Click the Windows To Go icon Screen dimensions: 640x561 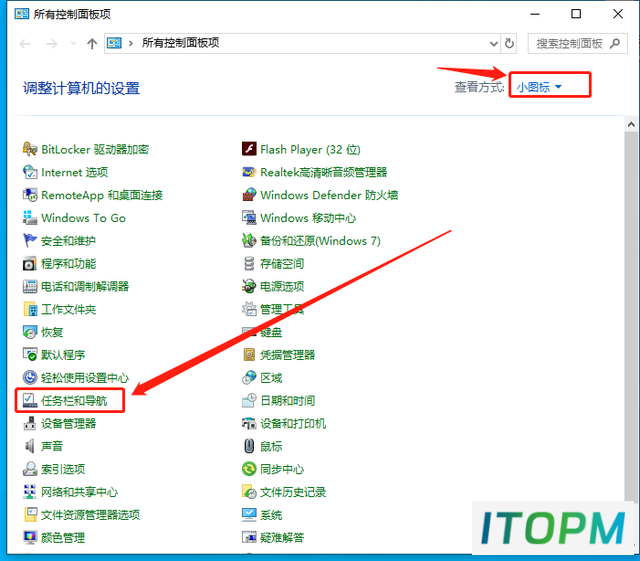click(x=30, y=218)
